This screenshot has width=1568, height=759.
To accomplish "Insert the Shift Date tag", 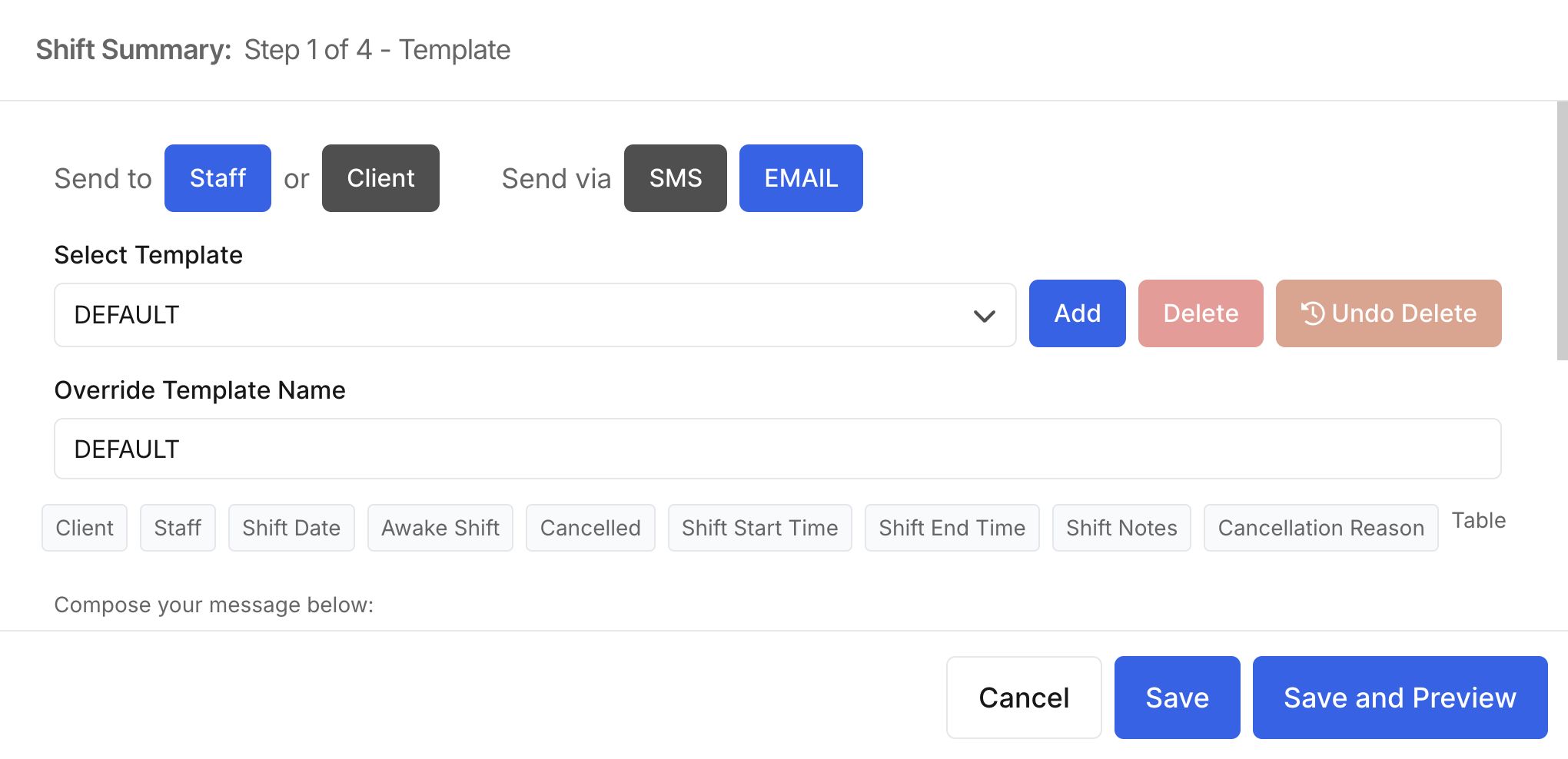I will (291, 528).
